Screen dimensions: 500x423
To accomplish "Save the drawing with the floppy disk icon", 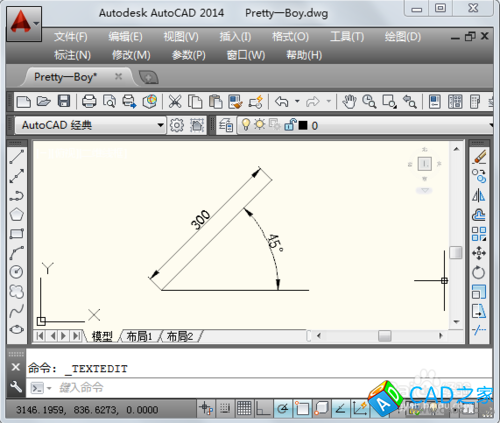I will (x=64, y=101).
